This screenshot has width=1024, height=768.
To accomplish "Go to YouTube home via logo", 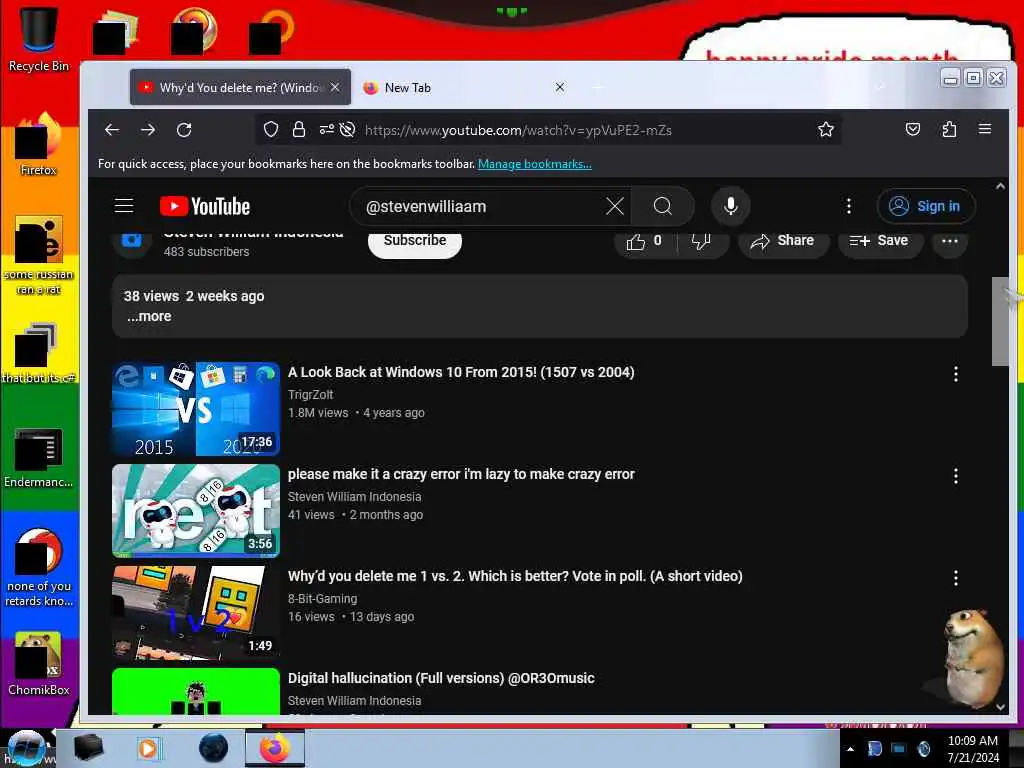I will coord(205,206).
